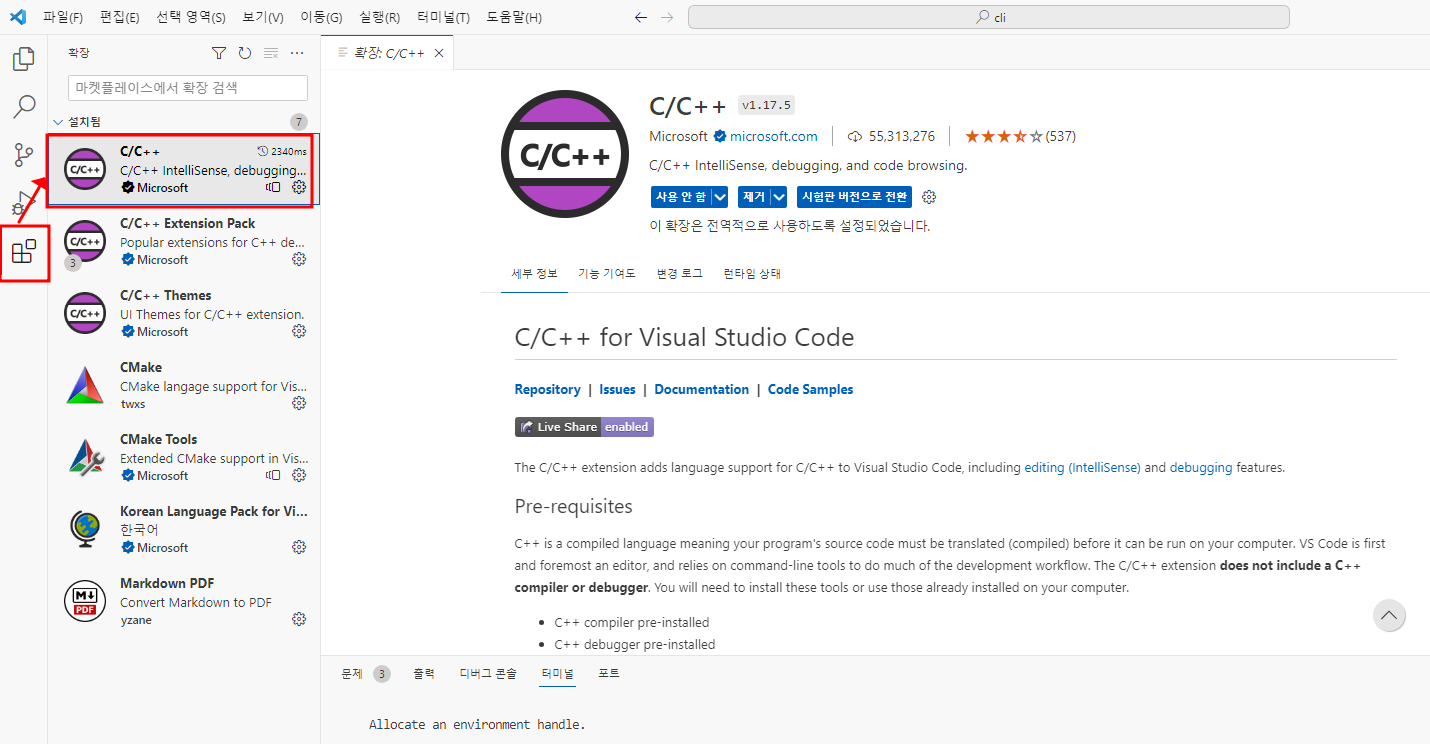Click remote indicator icon on C/C++ row
Image resolution: width=1430 pixels, height=744 pixels.
tap(273, 187)
